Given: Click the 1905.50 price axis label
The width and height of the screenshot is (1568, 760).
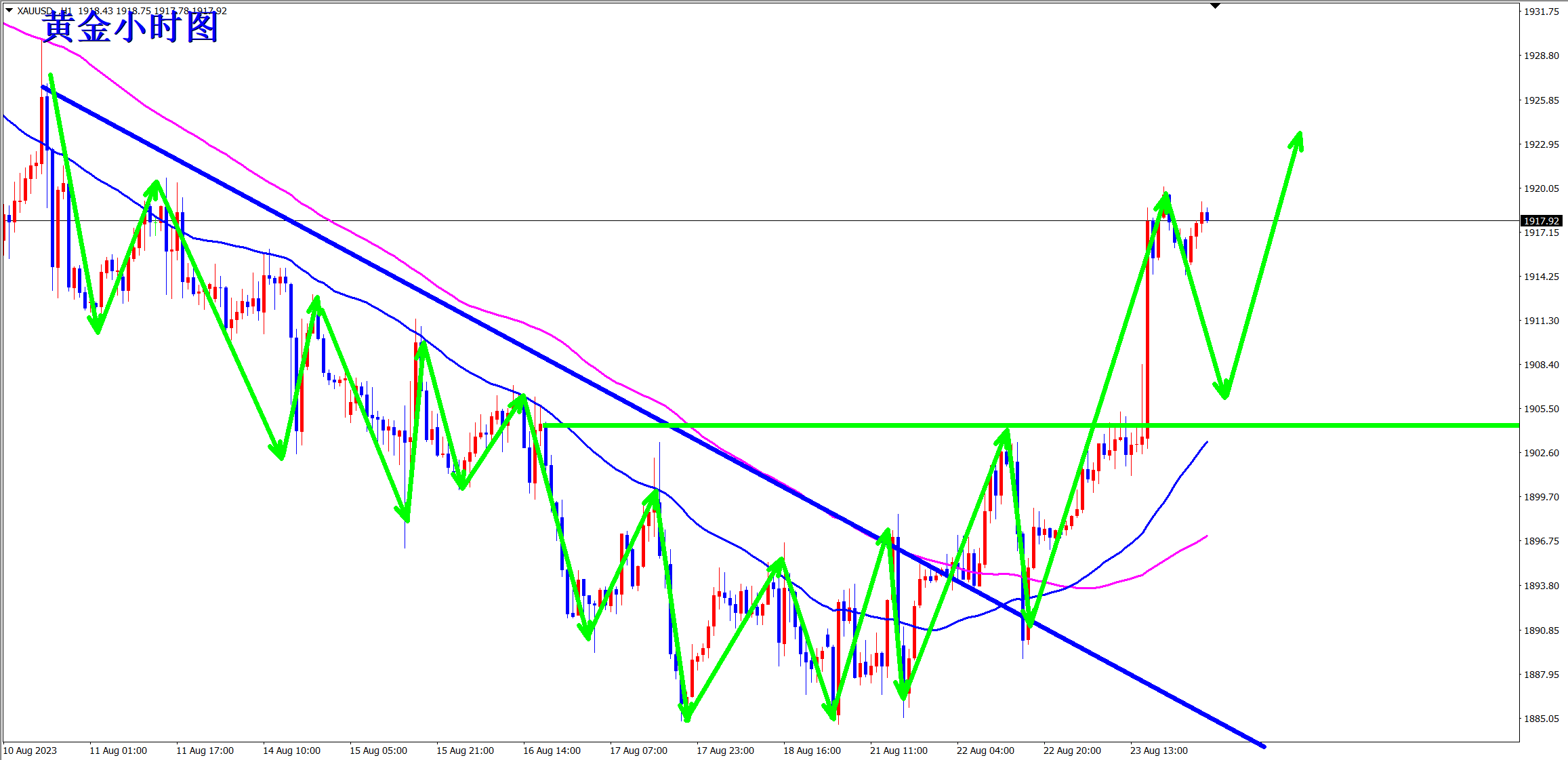Looking at the screenshot, I should 1541,409.
